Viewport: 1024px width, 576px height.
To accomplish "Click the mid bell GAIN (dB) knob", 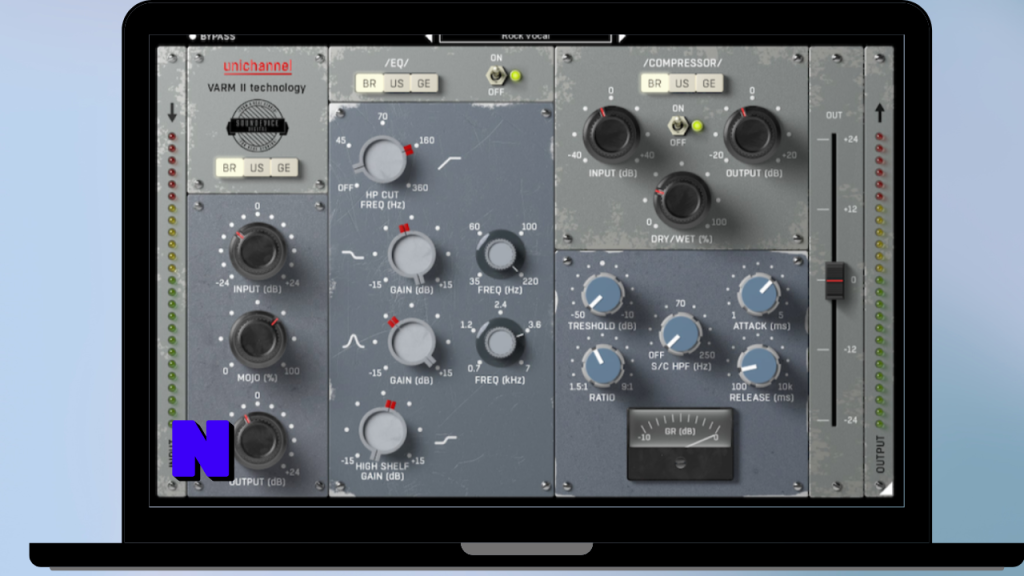I will click(411, 342).
